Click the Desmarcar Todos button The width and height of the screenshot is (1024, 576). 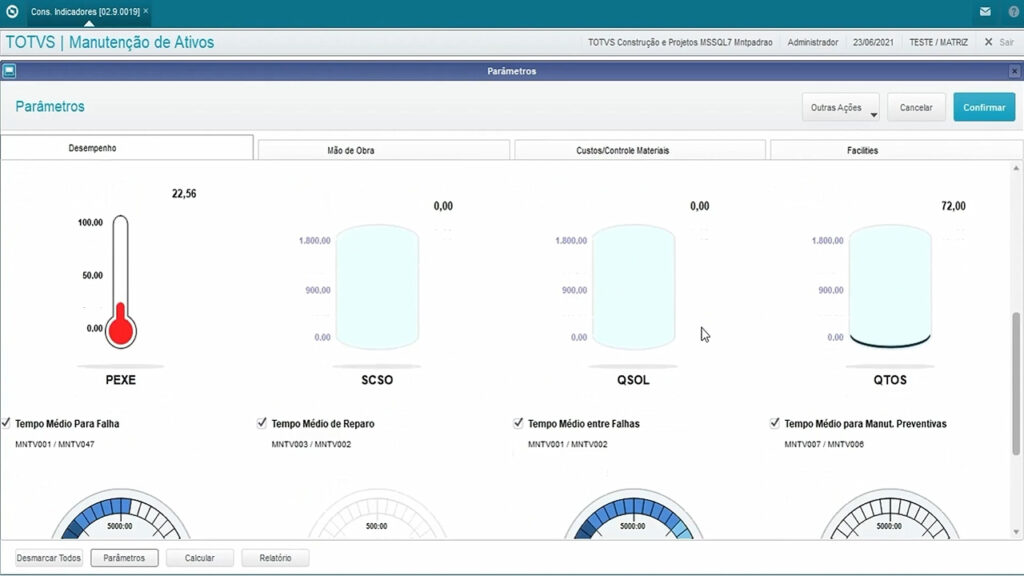click(x=49, y=558)
